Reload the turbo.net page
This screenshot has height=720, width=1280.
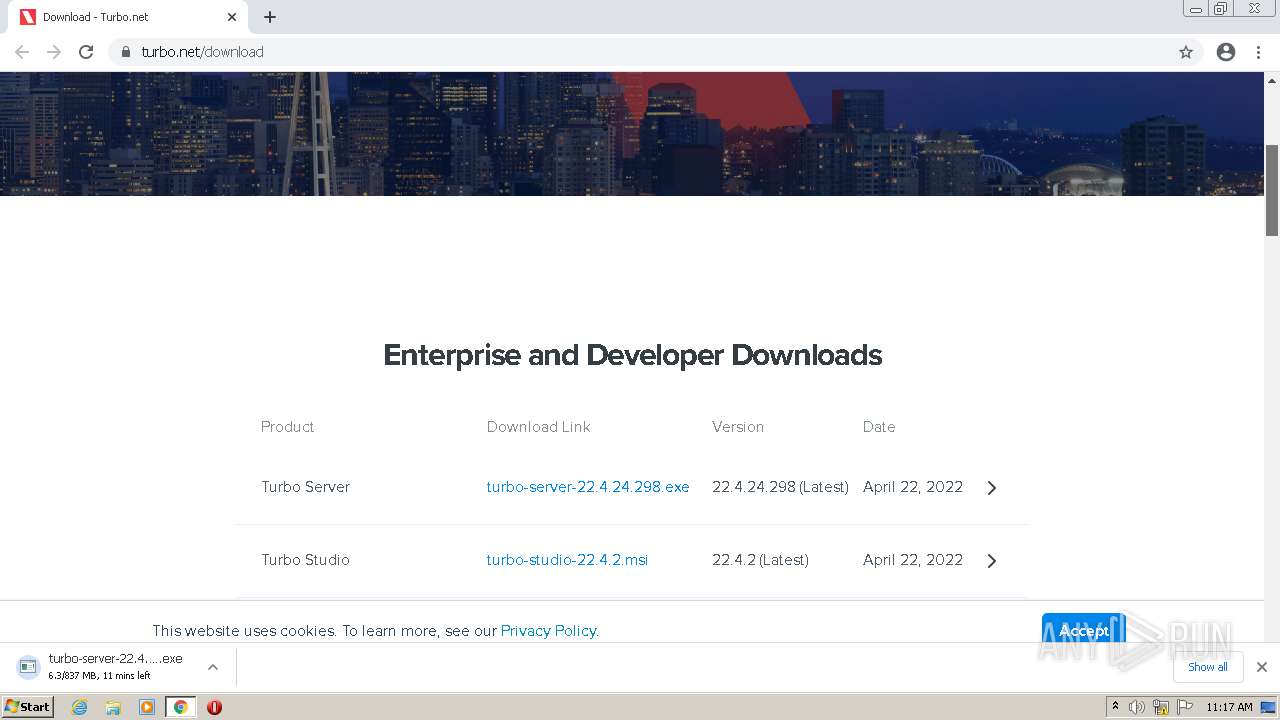pos(86,52)
